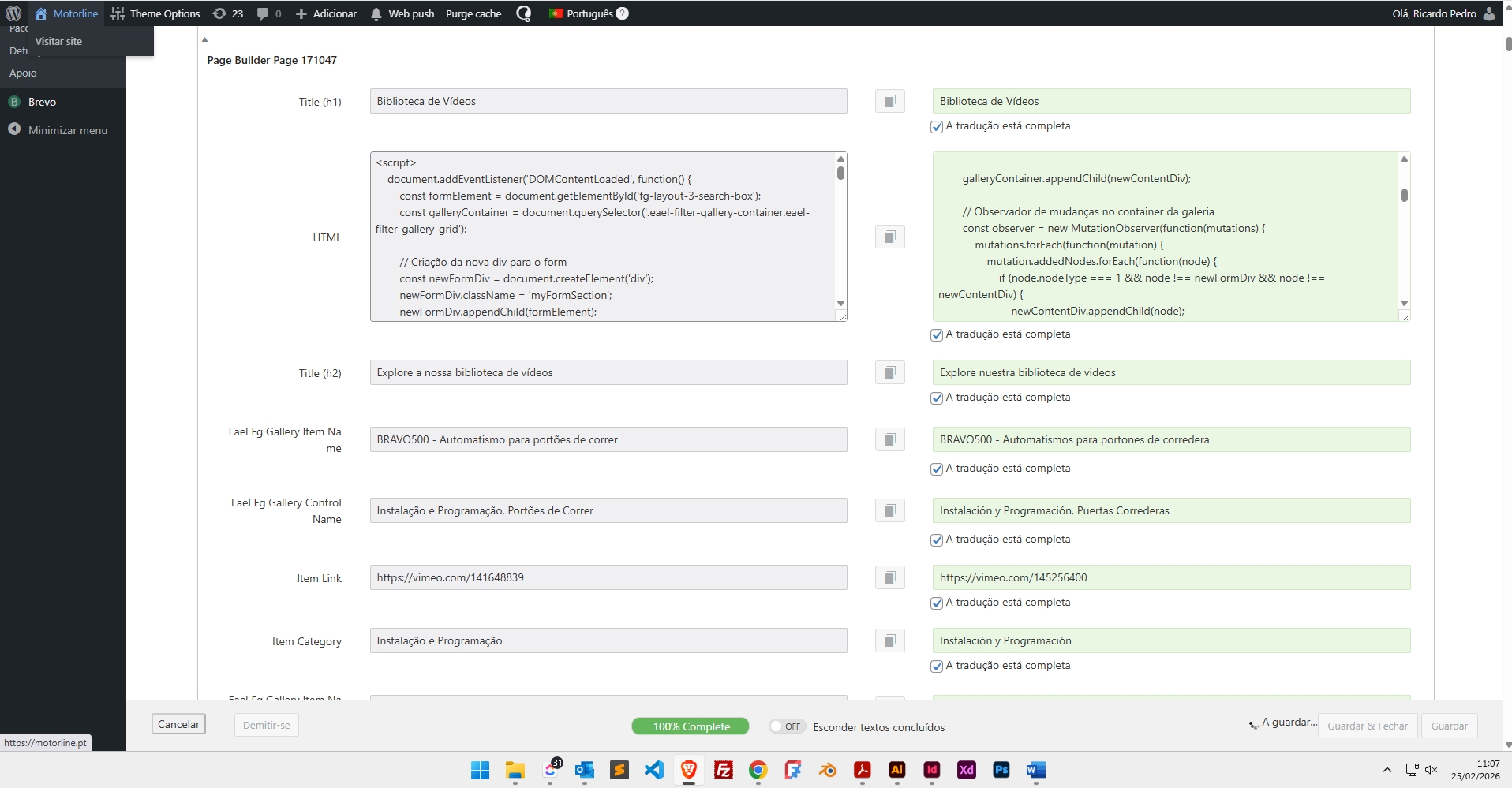Edit the Explore nuestra biblioteca de videos field
This screenshot has height=788, width=1512.
pos(1171,372)
